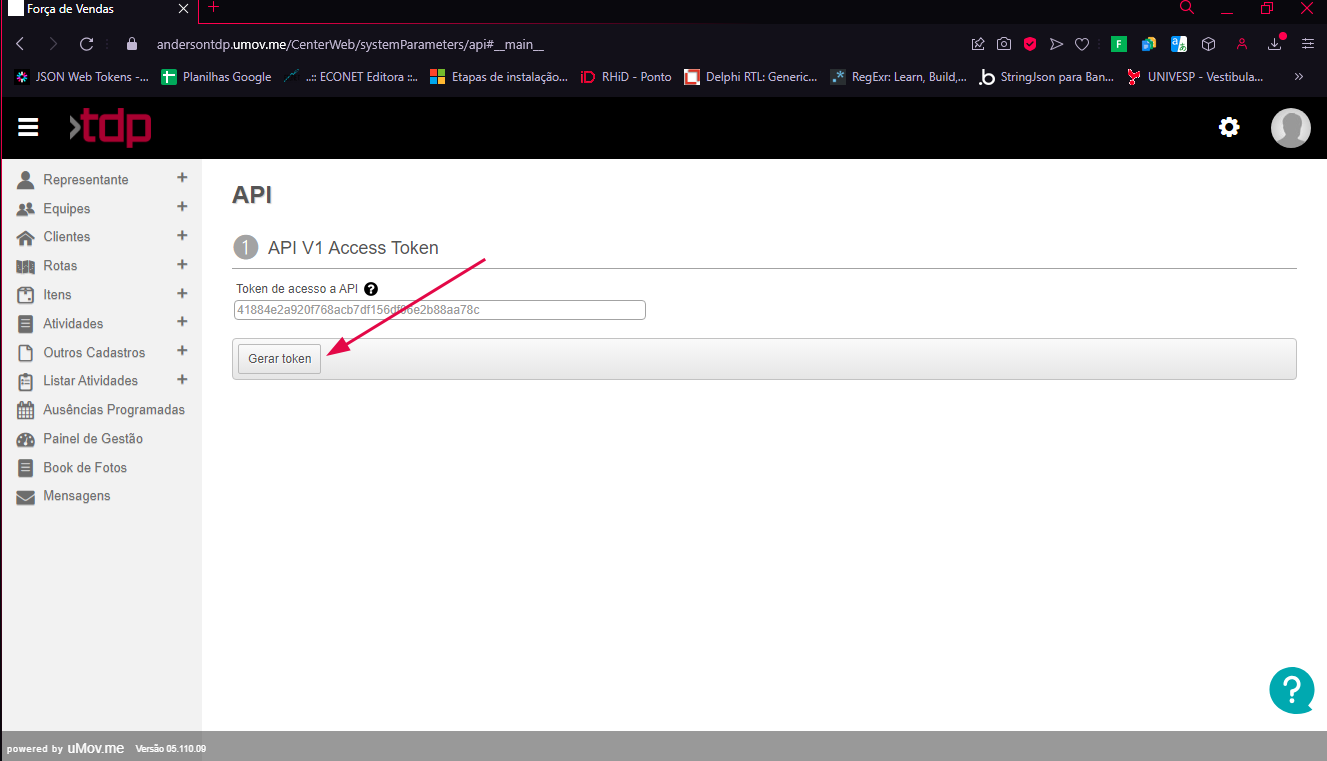This screenshot has height=761, width=1327.
Task: Open a new tab with plus button
Action: 213,7
